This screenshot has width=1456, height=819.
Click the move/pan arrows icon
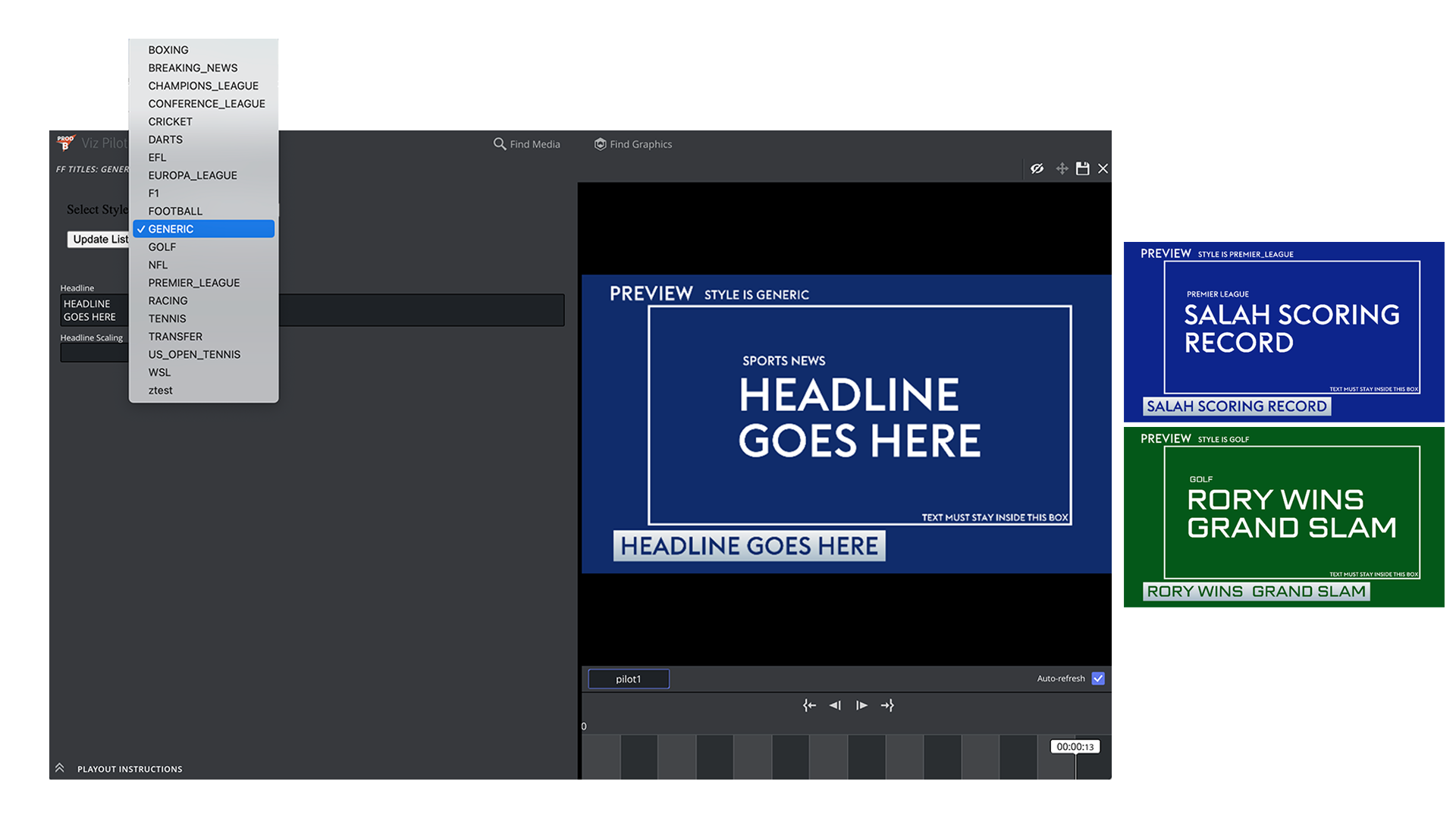point(1062,168)
